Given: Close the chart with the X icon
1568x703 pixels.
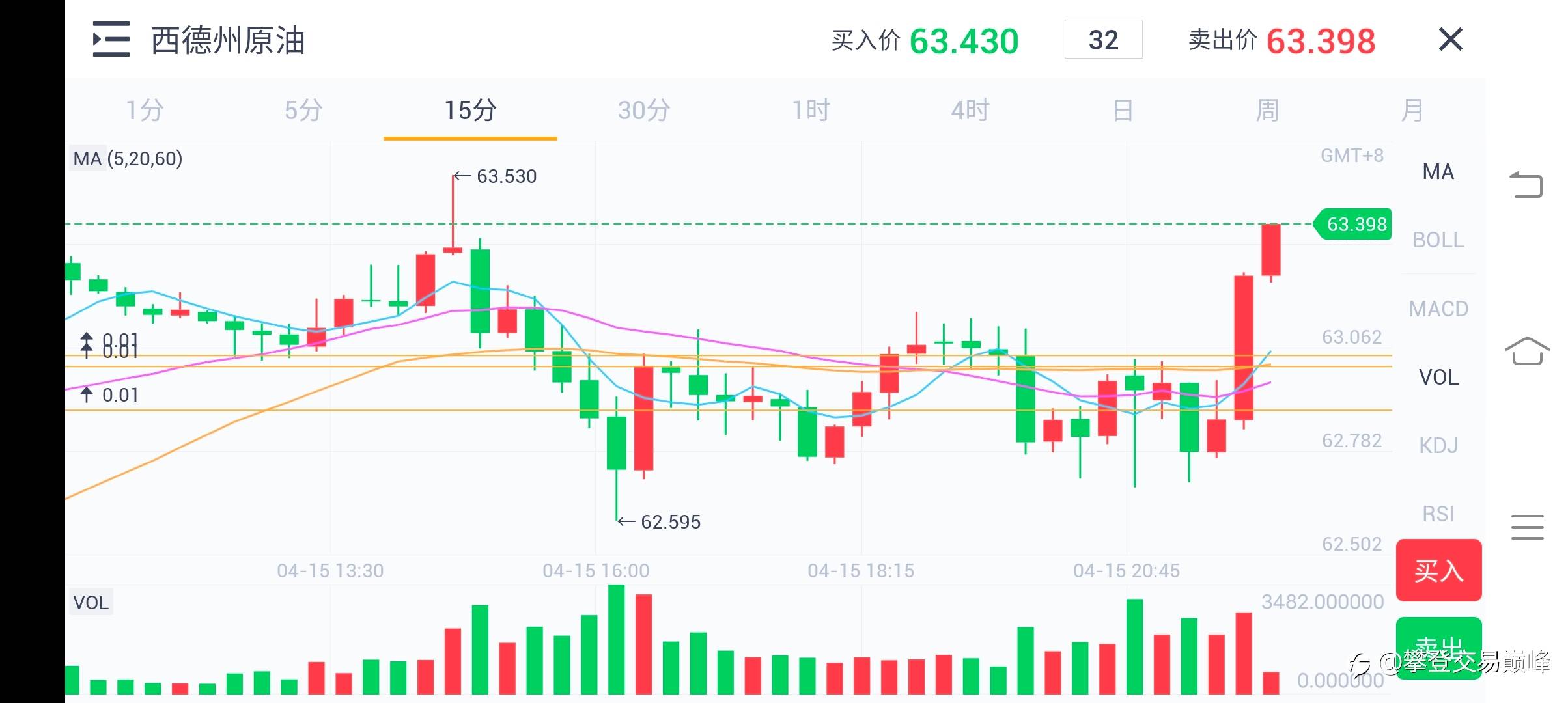Looking at the screenshot, I should click(1450, 40).
